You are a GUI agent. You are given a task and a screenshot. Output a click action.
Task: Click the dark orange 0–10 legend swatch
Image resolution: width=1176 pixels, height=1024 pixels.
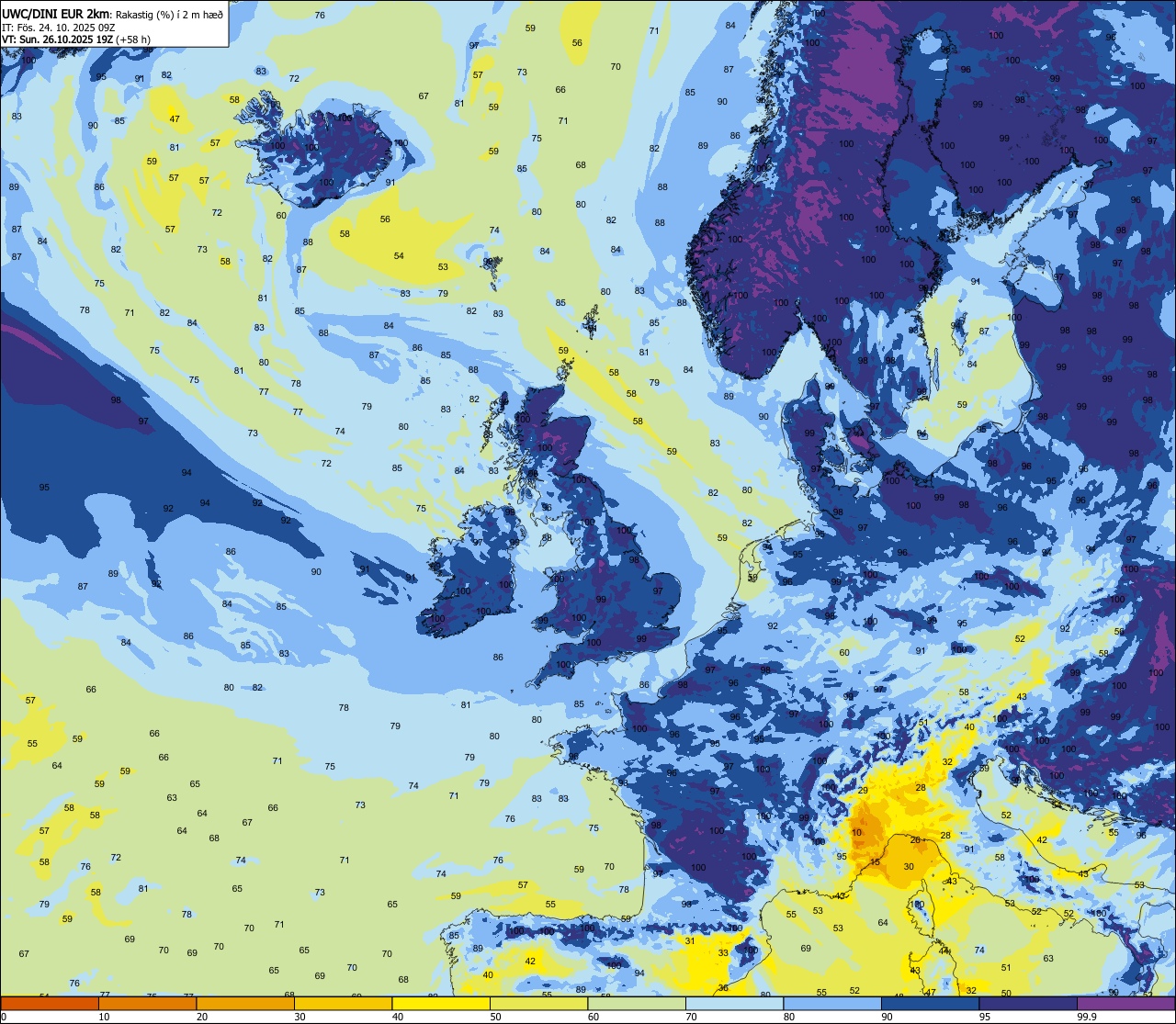click(x=50, y=1003)
